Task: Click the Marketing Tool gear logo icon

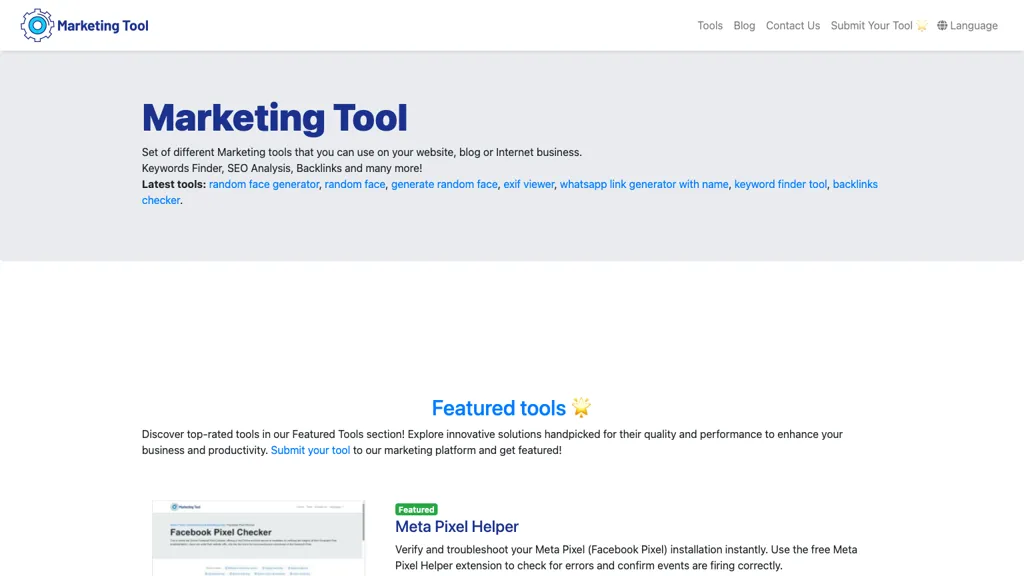Action: (x=38, y=25)
